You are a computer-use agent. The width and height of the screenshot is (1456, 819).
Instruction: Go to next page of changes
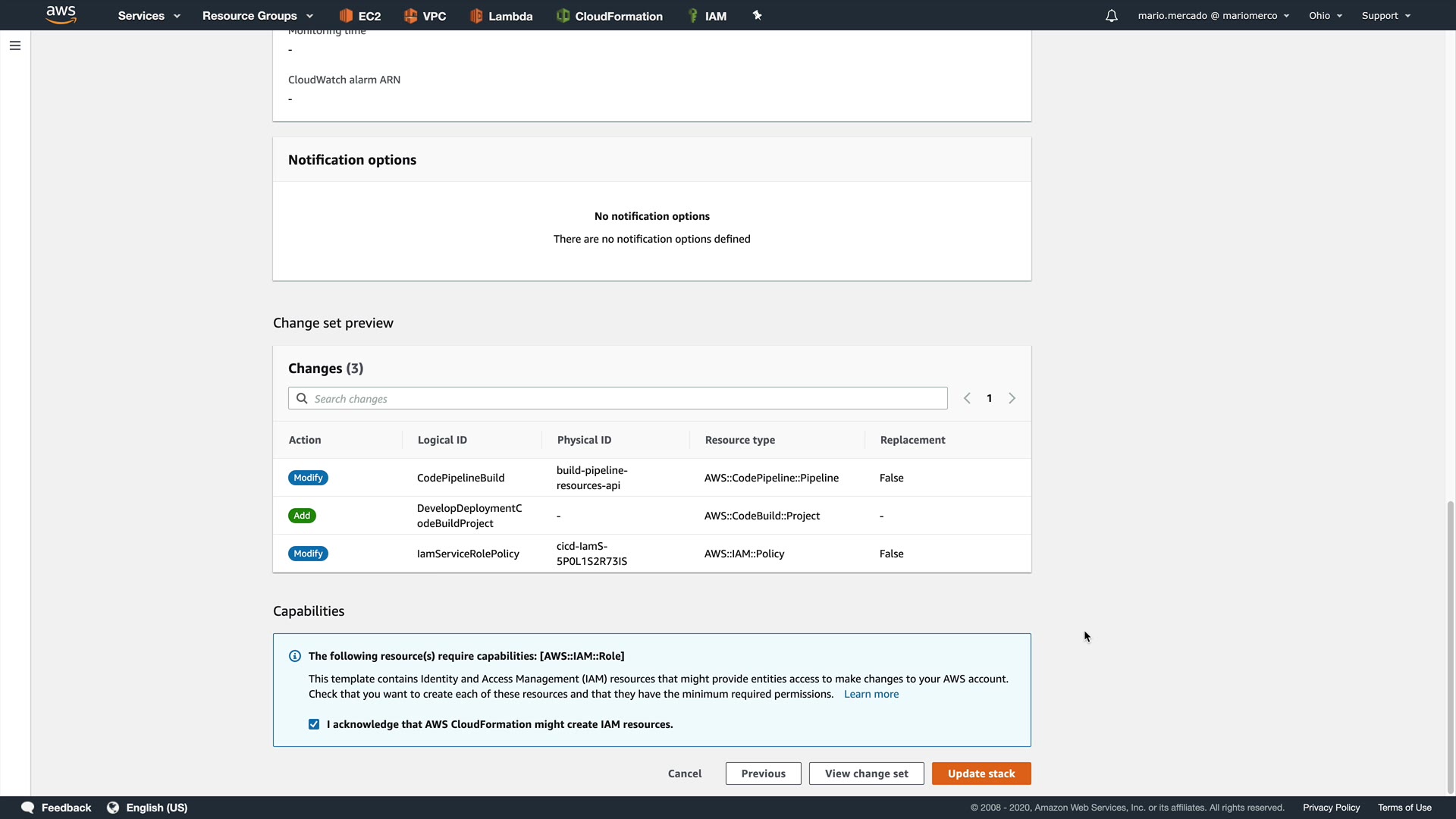tap(1012, 398)
